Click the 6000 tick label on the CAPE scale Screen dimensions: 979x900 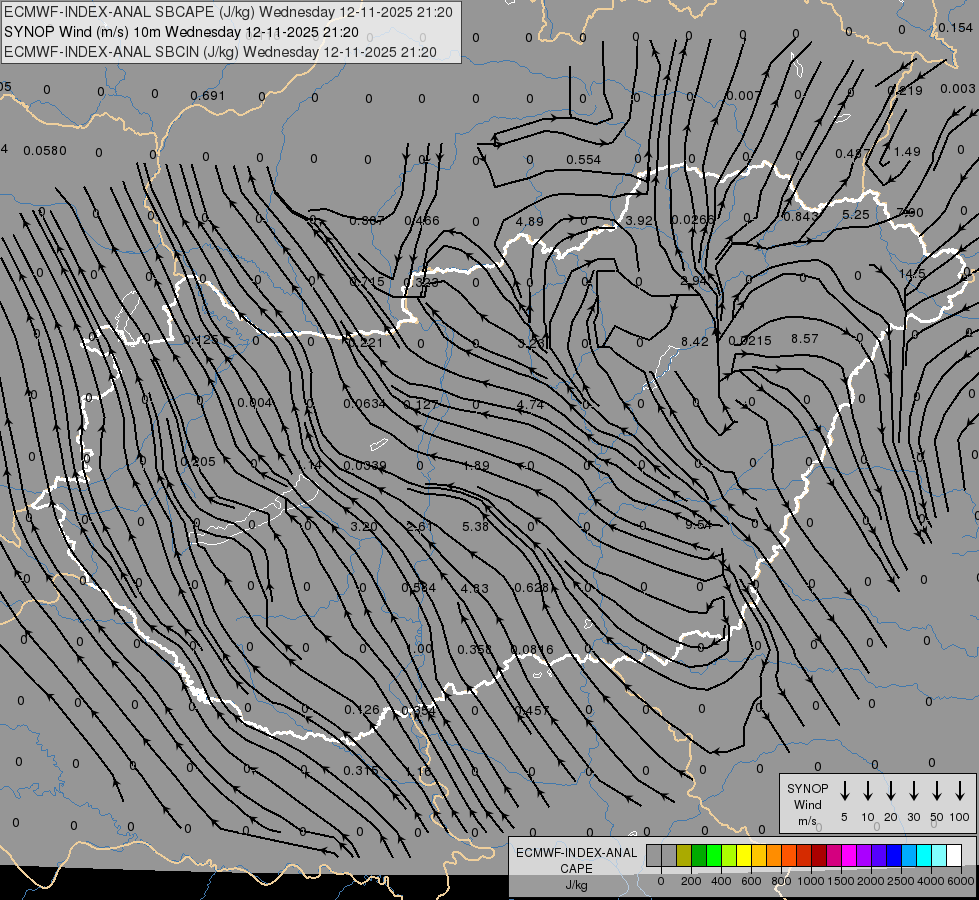tap(961, 881)
